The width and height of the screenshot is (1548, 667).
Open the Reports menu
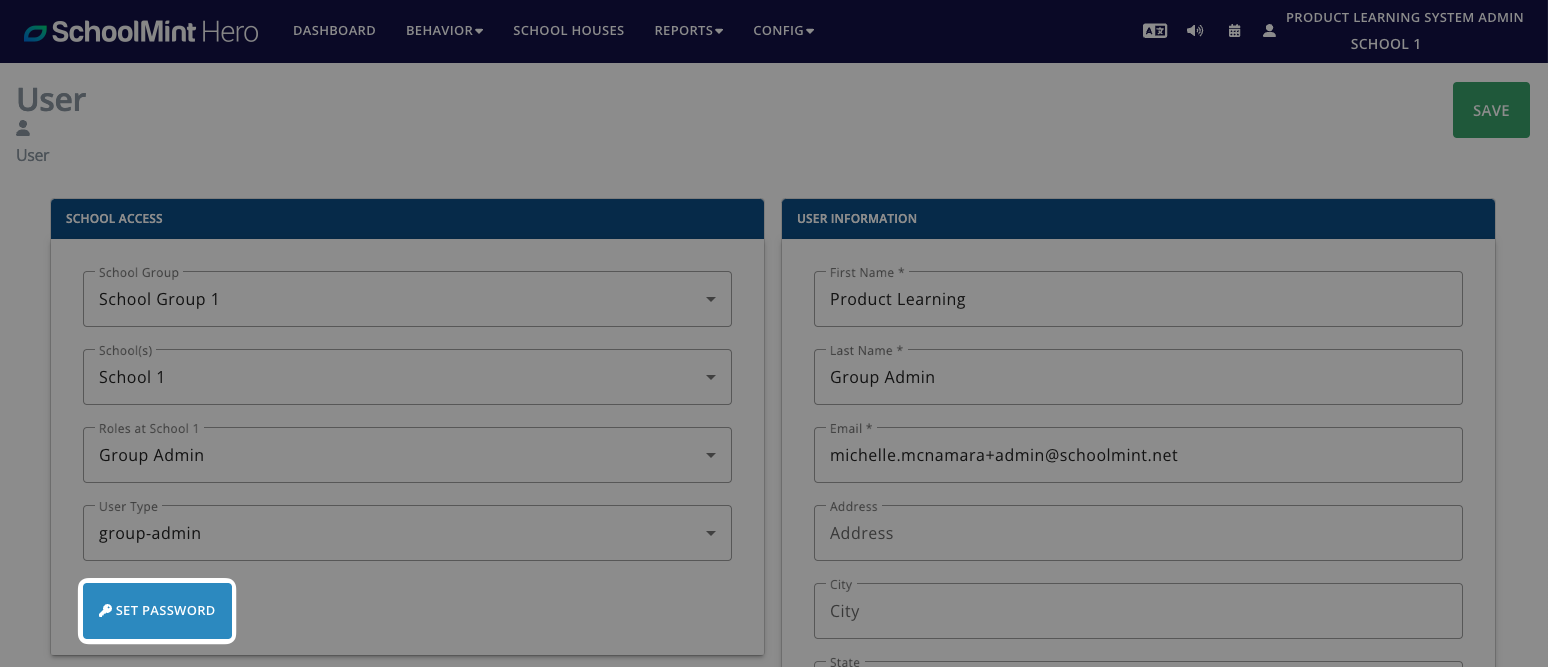(689, 31)
